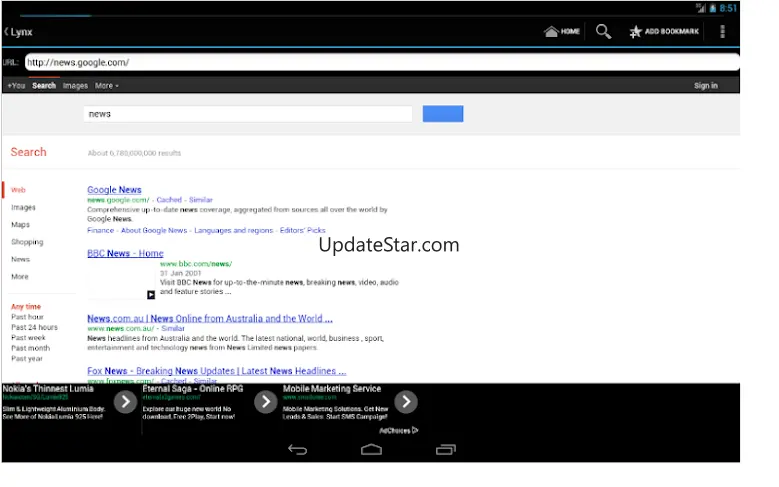Open the News.com.au result link
The height and width of the screenshot is (487, 779).
(210, 319)
